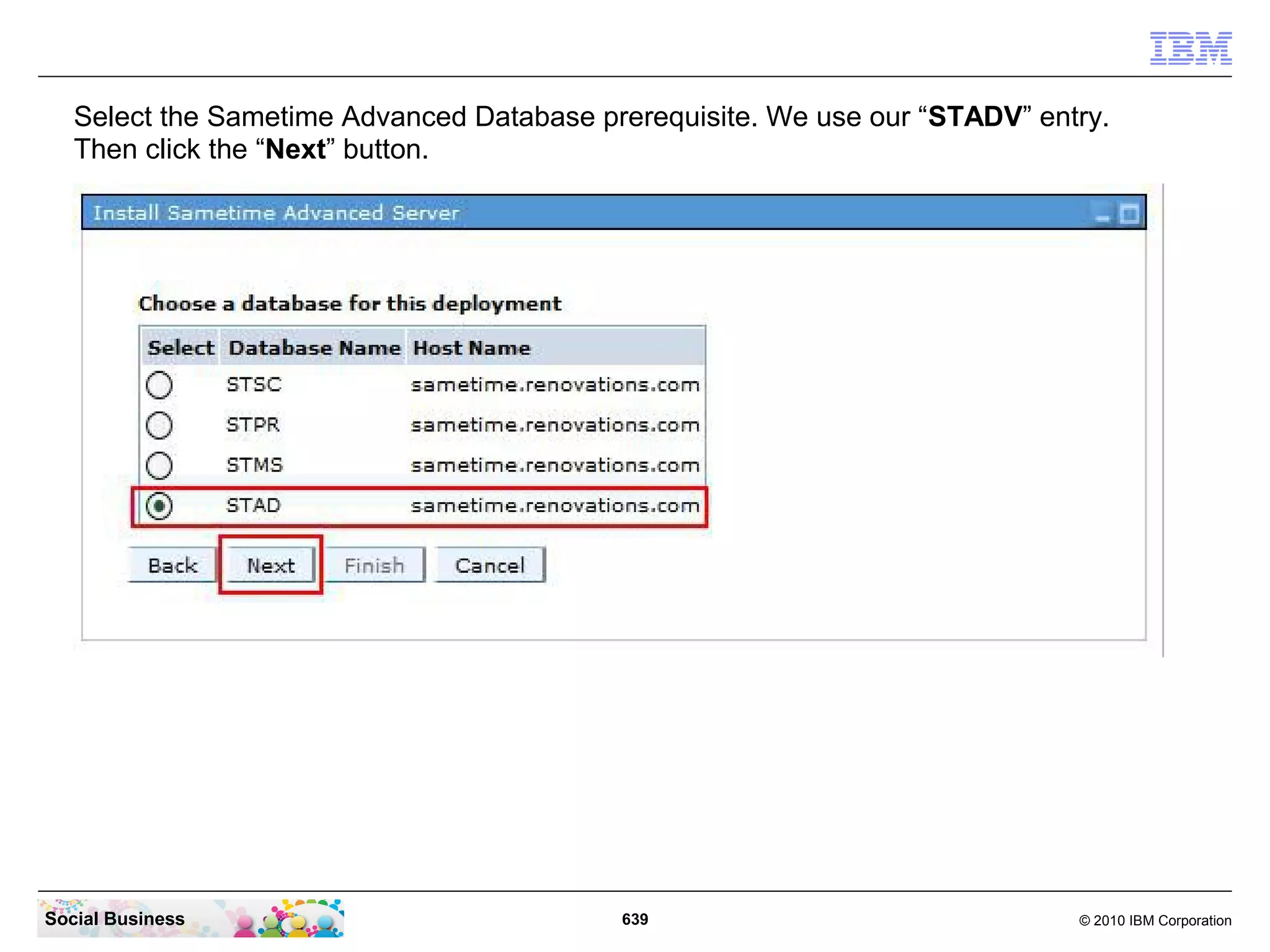Select the STPR database radio button
The image size is (1270, 952).
[x=159, y=425]
